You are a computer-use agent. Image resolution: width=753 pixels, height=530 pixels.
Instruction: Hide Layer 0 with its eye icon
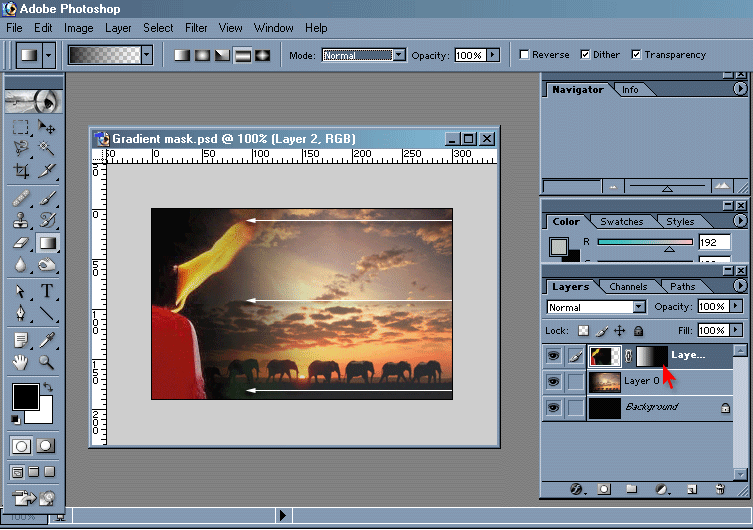pyautogui.click(x=553, y=381)
